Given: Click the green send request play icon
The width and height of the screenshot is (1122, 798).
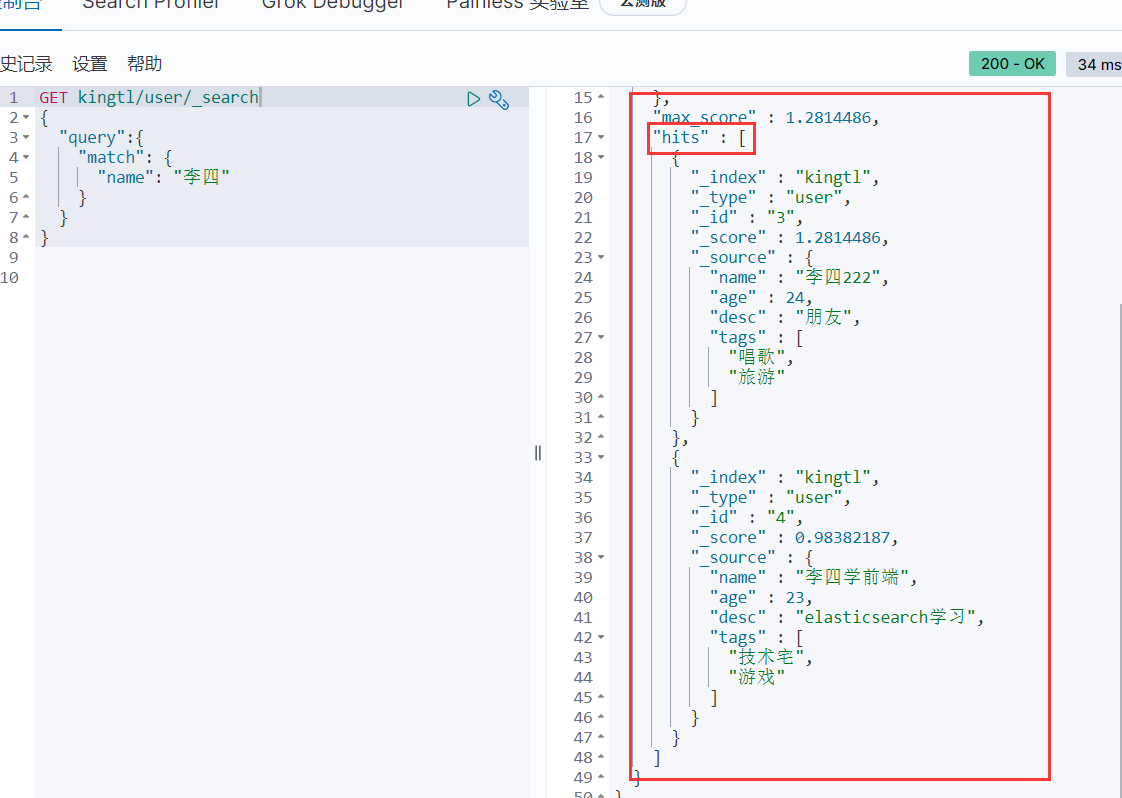Looking at the screenshot, I should [474, 98].
